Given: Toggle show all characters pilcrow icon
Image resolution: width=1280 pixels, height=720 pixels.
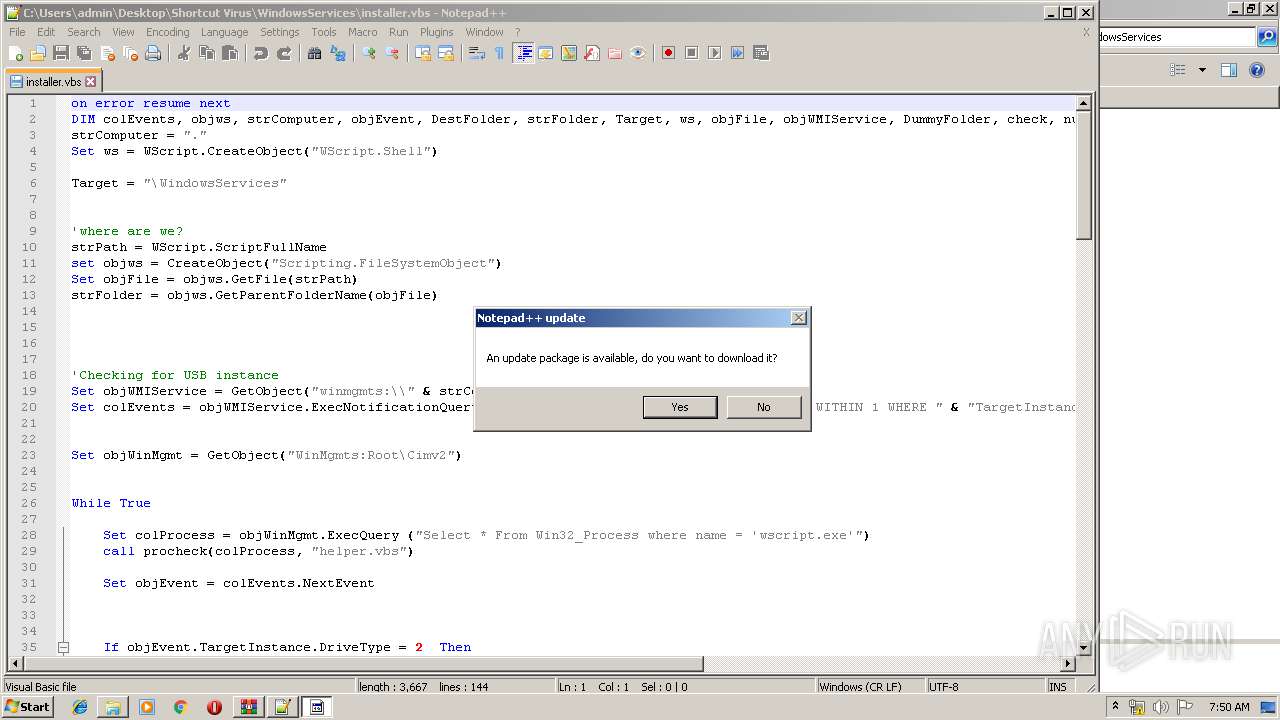Looking at the screenshot, I should (499, 53).
